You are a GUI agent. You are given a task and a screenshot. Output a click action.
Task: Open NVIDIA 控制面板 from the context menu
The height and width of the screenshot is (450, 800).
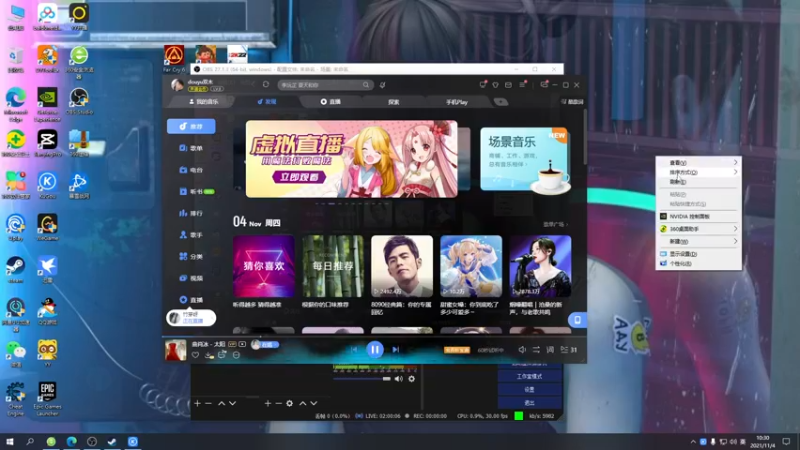[698, 216]
